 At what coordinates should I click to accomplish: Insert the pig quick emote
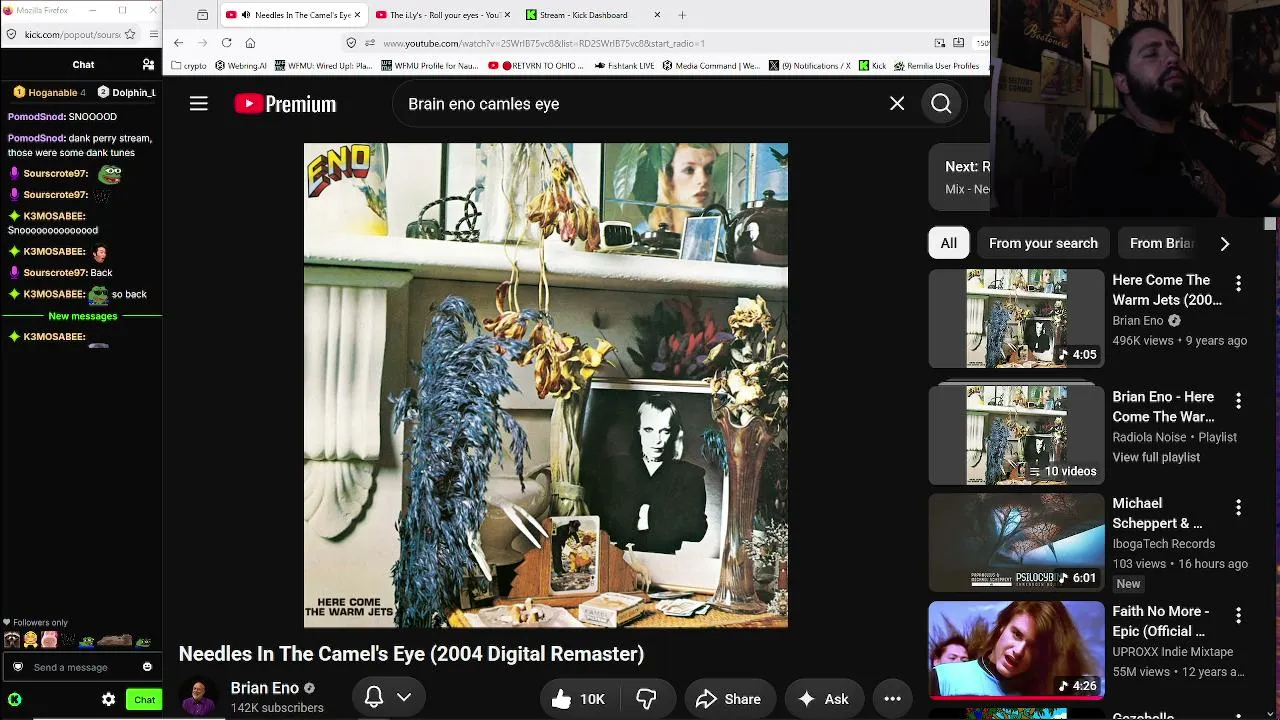coord(48,640)
